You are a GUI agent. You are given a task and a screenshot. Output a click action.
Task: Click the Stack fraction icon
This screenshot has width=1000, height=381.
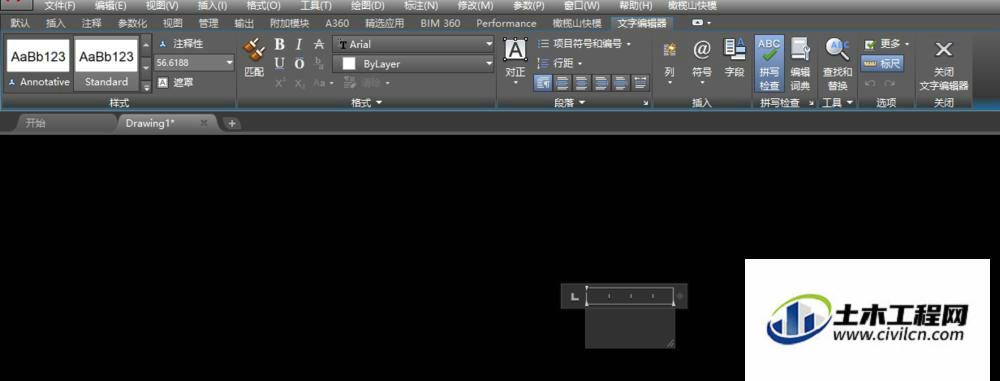[x=319, y=64]
